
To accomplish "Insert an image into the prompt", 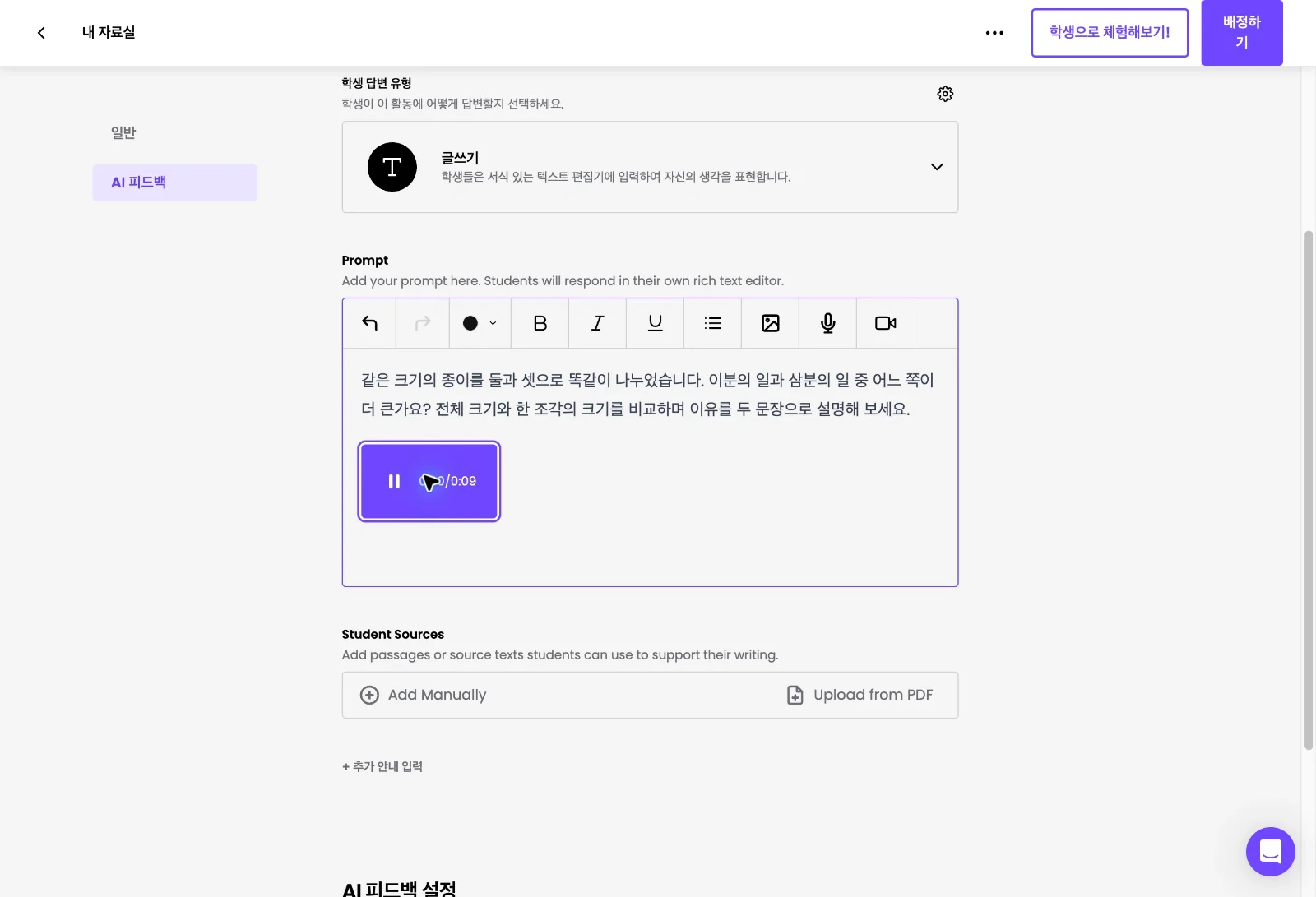I will pos(771,323).
